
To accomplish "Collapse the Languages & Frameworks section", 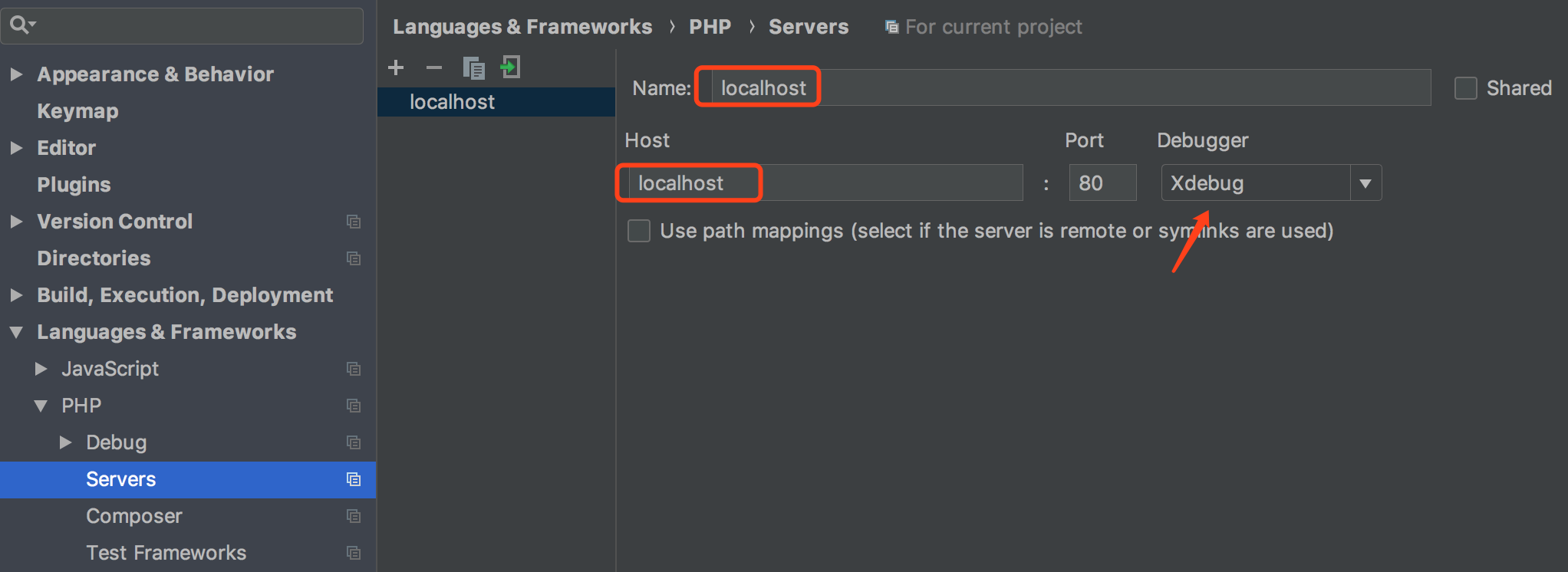I will [16, 332].
